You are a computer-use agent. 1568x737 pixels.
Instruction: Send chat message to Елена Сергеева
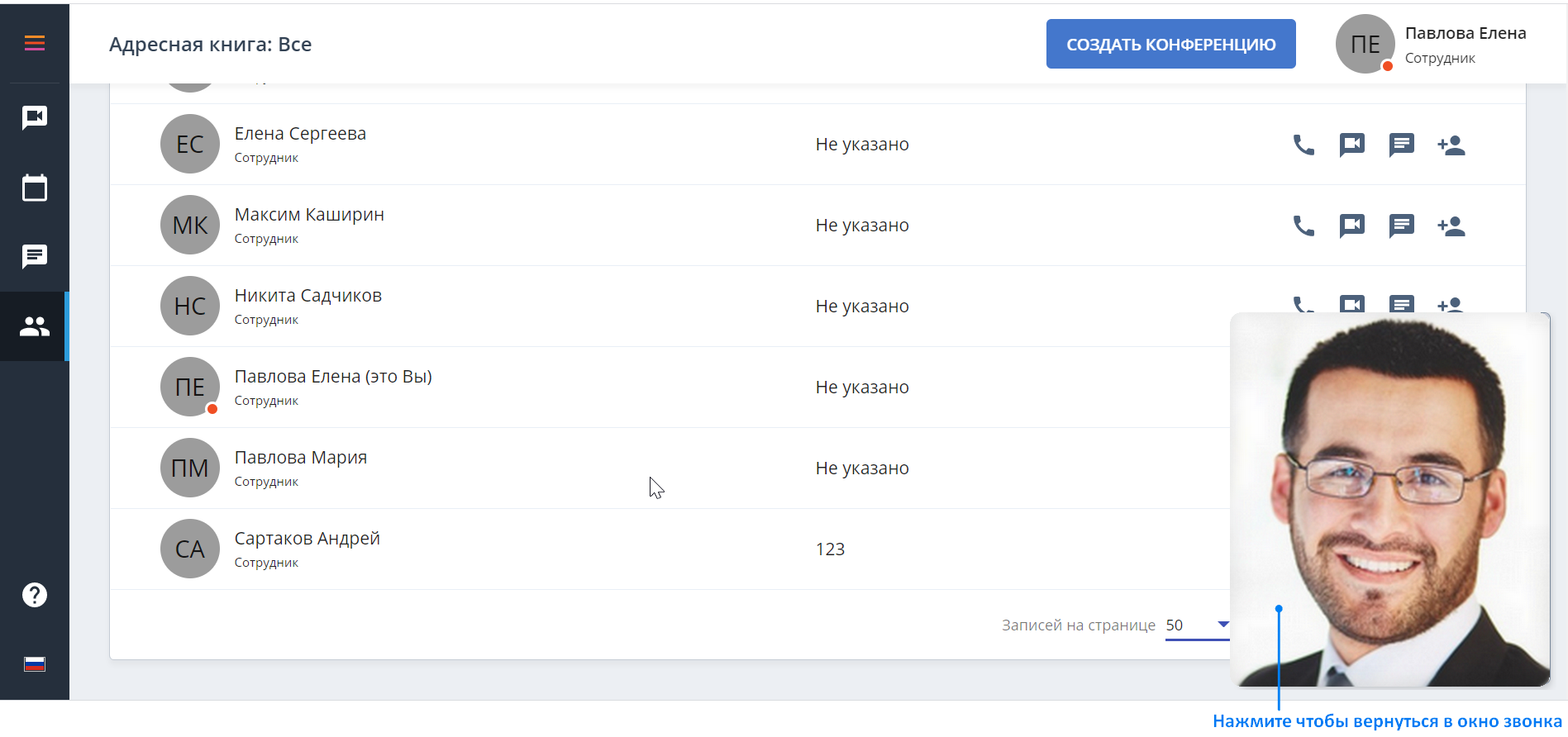pos(1402,145)
